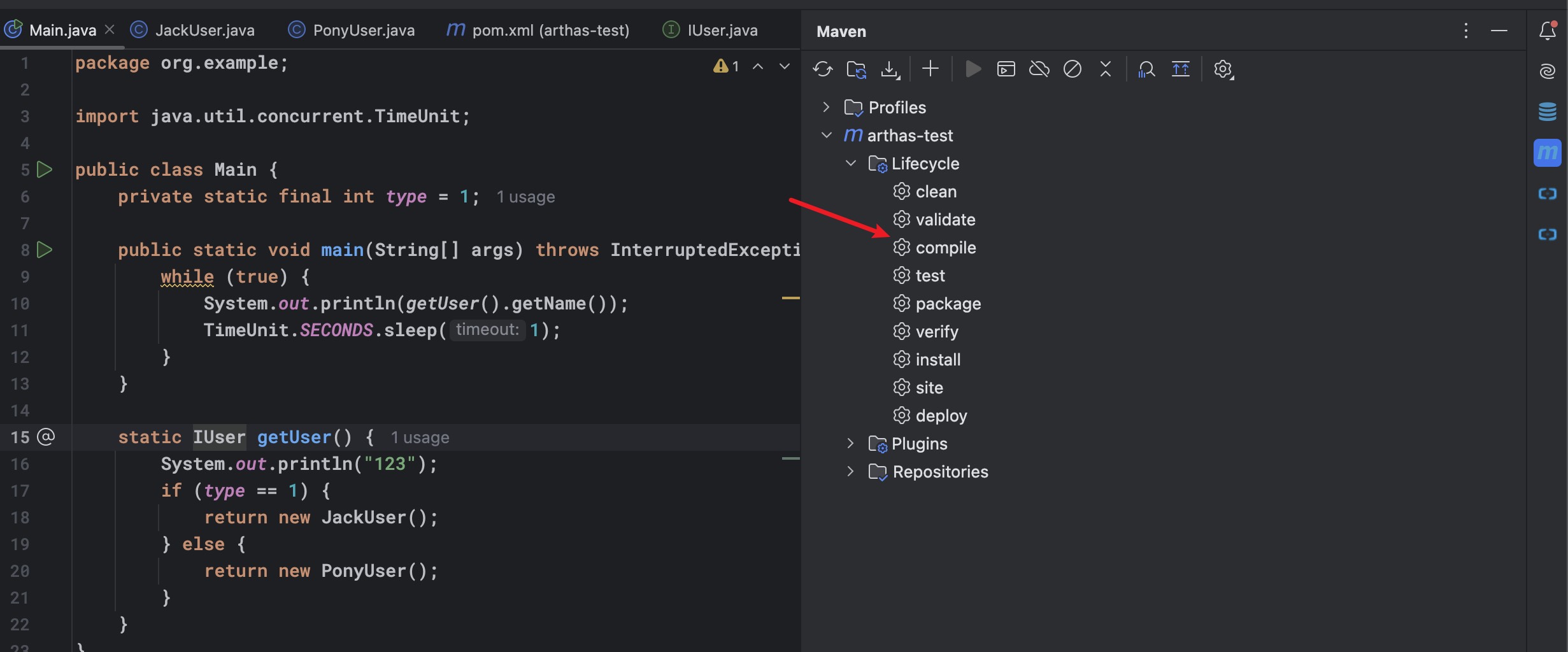Select the deploy lifecycle goal
The height and width of the screenshot is (652, 1568).
pos(930,415)
